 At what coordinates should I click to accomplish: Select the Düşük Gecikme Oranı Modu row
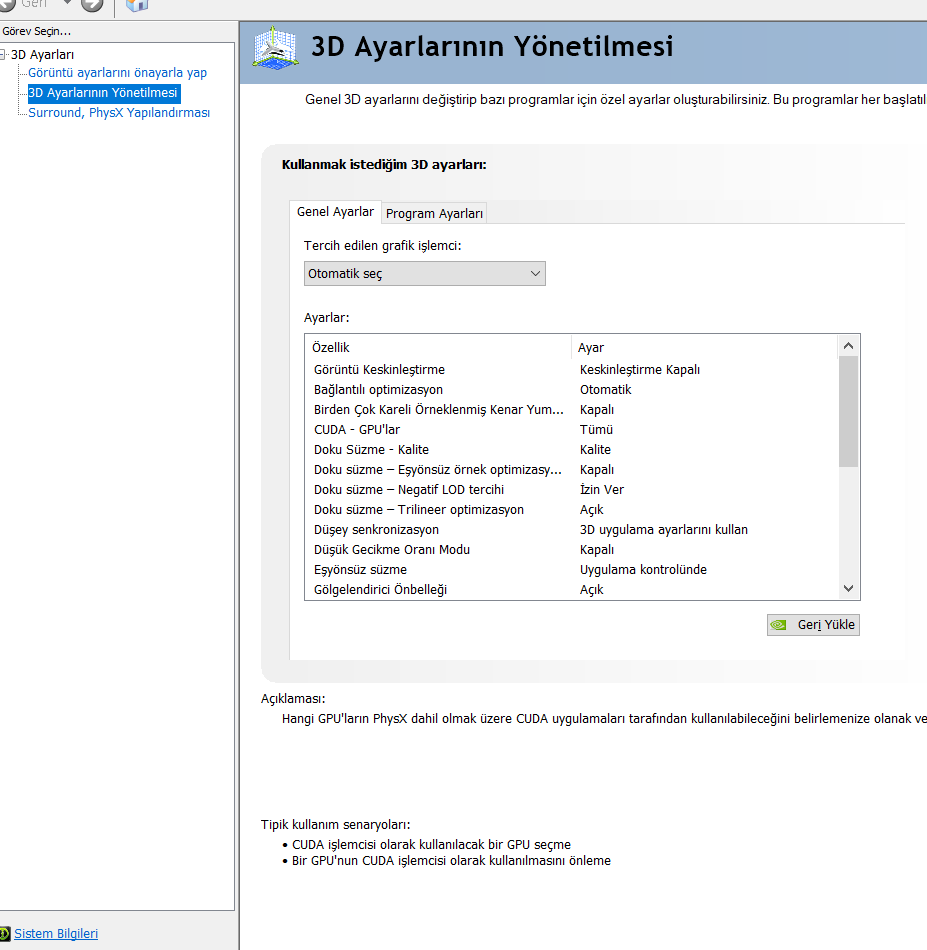[x=572, y=550]
